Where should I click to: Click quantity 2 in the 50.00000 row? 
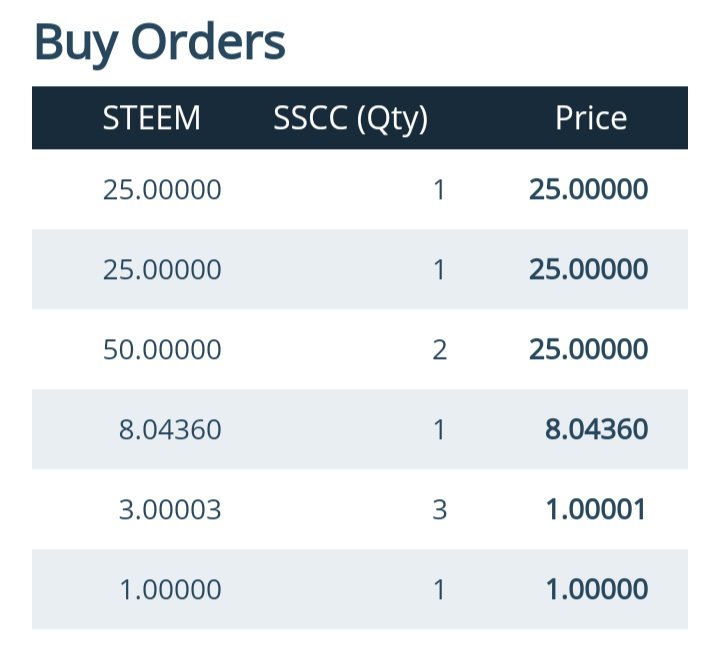439,350
